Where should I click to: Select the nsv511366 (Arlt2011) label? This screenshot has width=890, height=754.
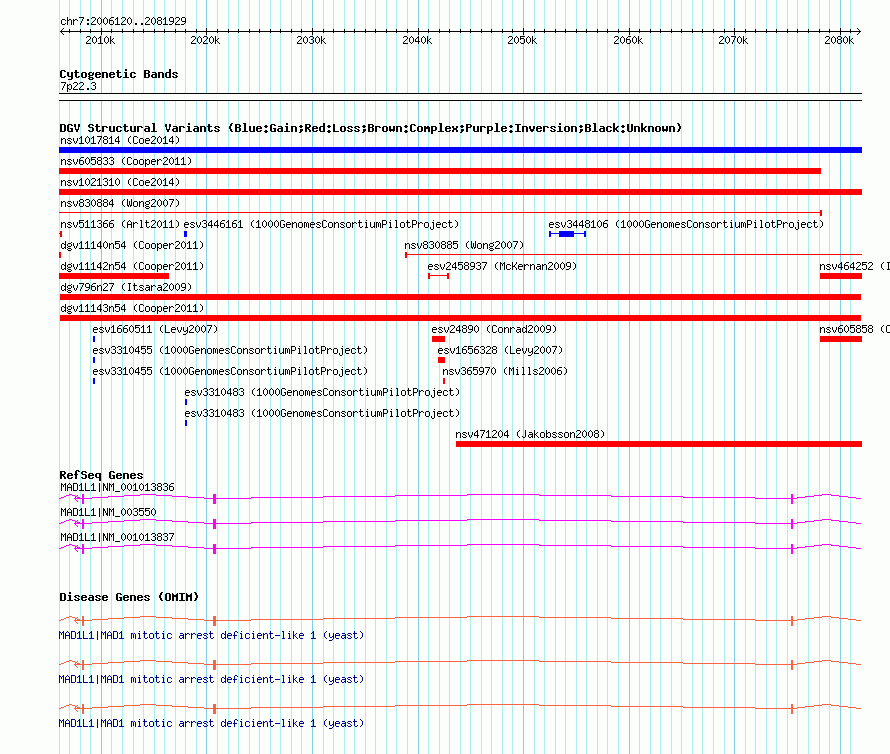120,224
